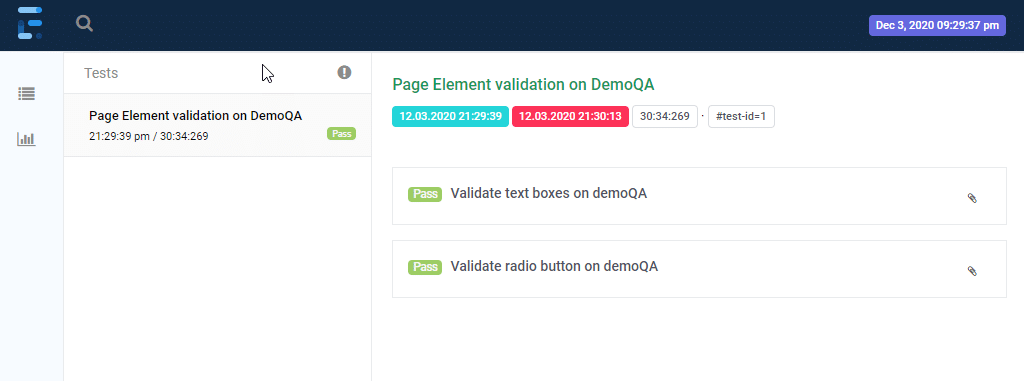This screenshot has height=381, width=1024.
Task: Click the Extent report logo icon
Action: [x=30, y=24]
